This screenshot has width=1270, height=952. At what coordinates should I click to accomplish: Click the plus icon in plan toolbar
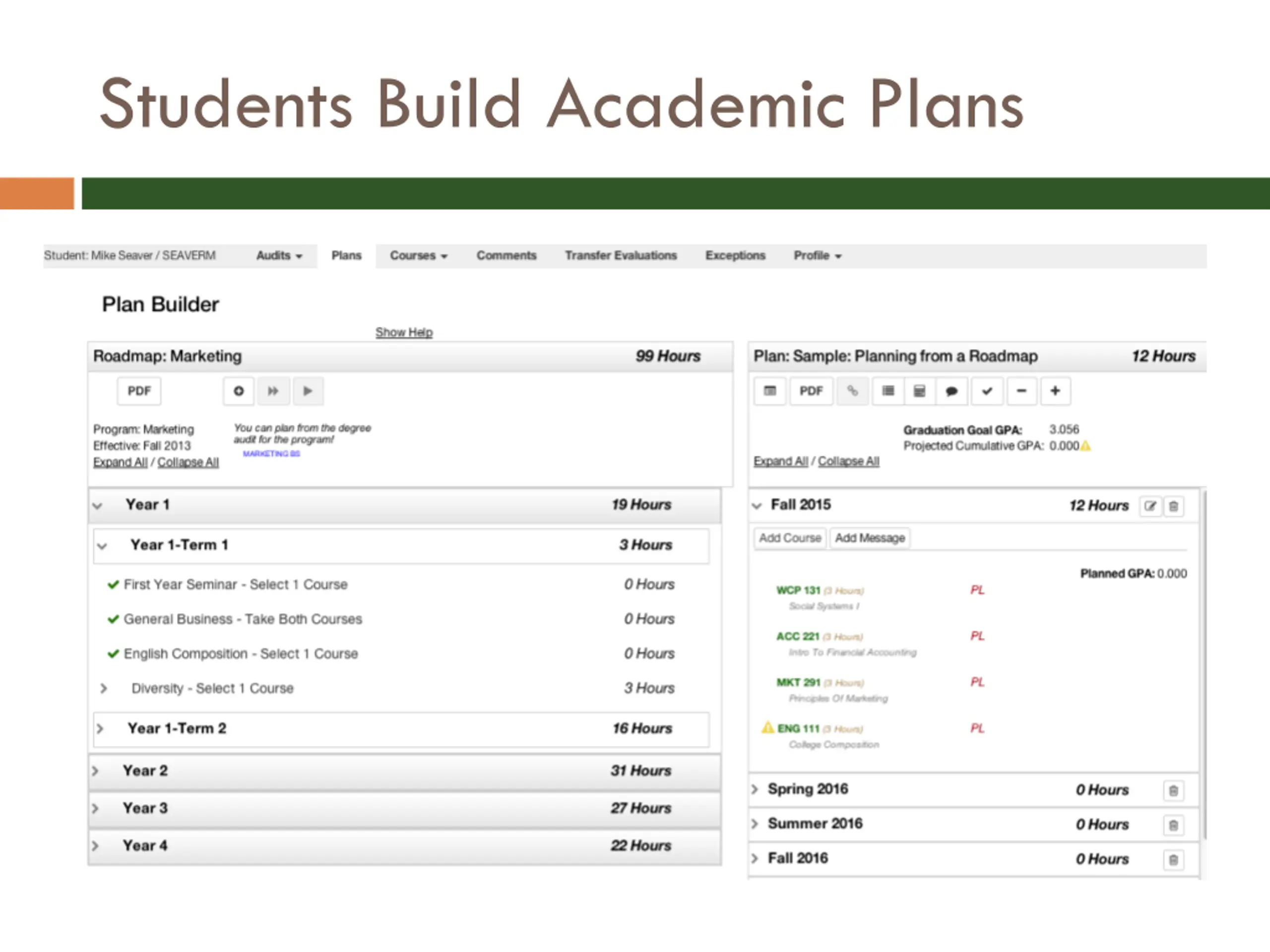(1055, 391)
